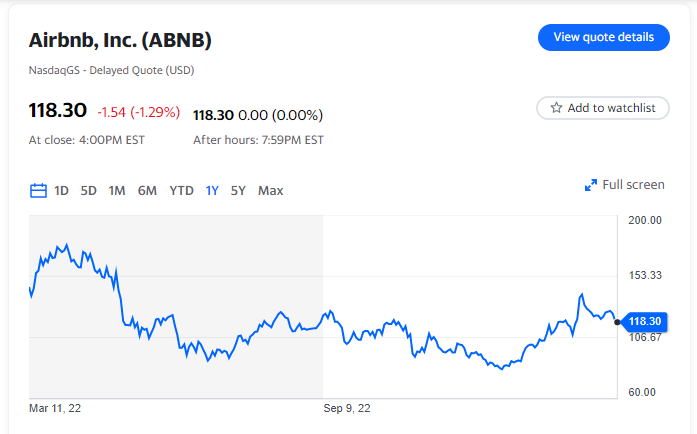Screen dimensions: 697x434
Task: Click the Airbnb, Inc. (ABNB) title
Action: click(120, 40)
